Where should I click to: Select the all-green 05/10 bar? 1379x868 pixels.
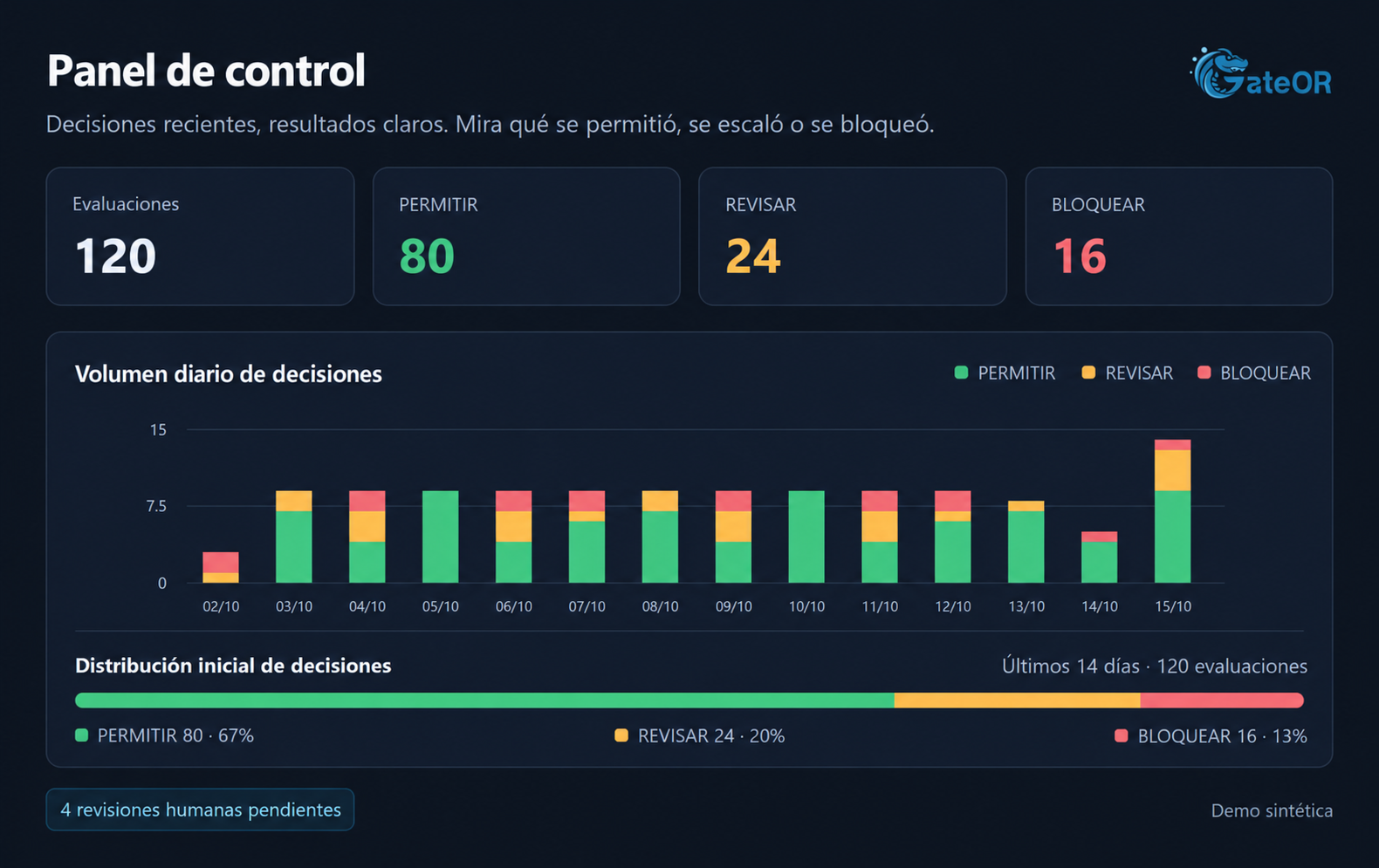coord(441,537)
